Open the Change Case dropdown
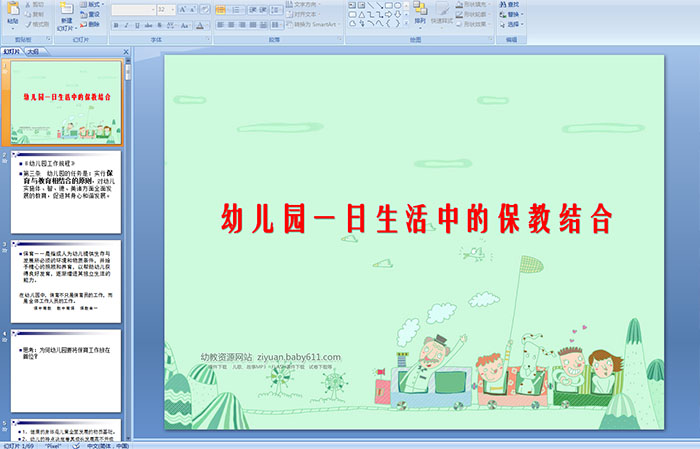 185,25
